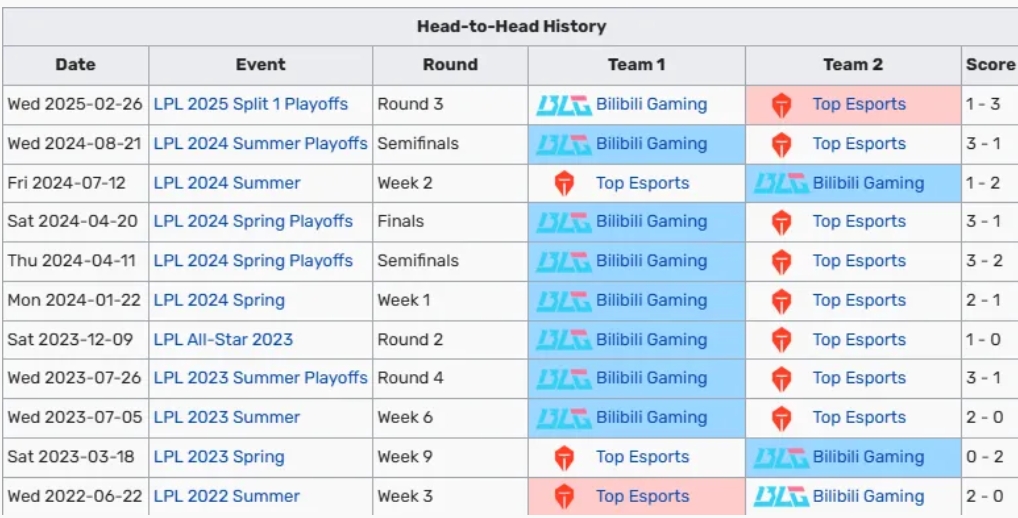Click Top Esports team name in Semifinals 2024-08-21 row
Screen dimensions: 1018x518
coord(859,143)
